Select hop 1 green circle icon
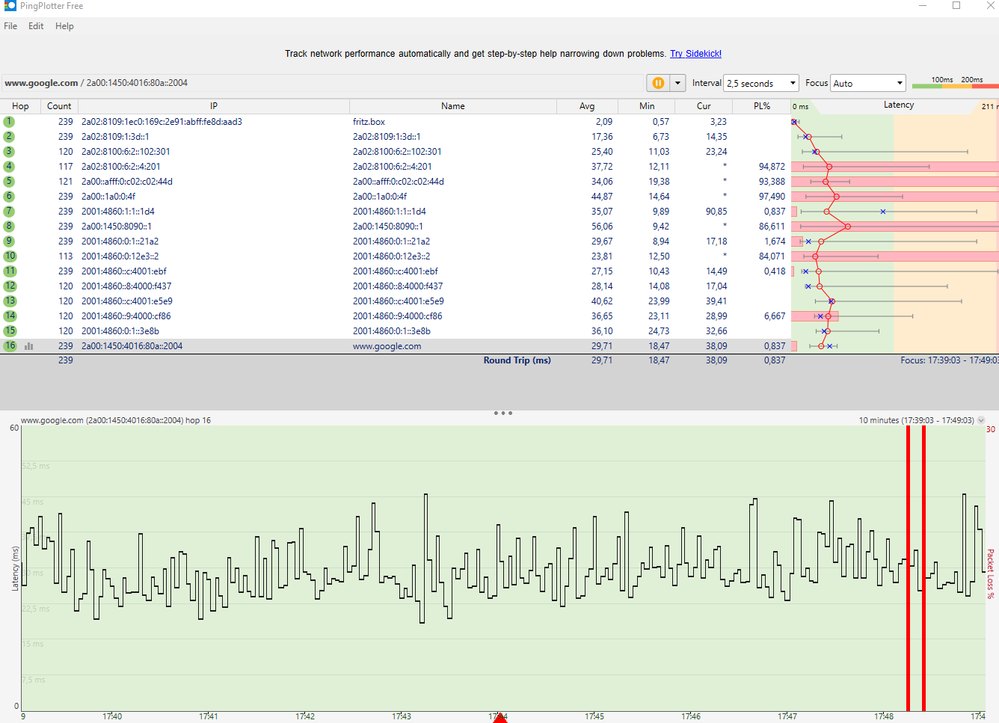 pyautogui.click(x=9, y=122)
